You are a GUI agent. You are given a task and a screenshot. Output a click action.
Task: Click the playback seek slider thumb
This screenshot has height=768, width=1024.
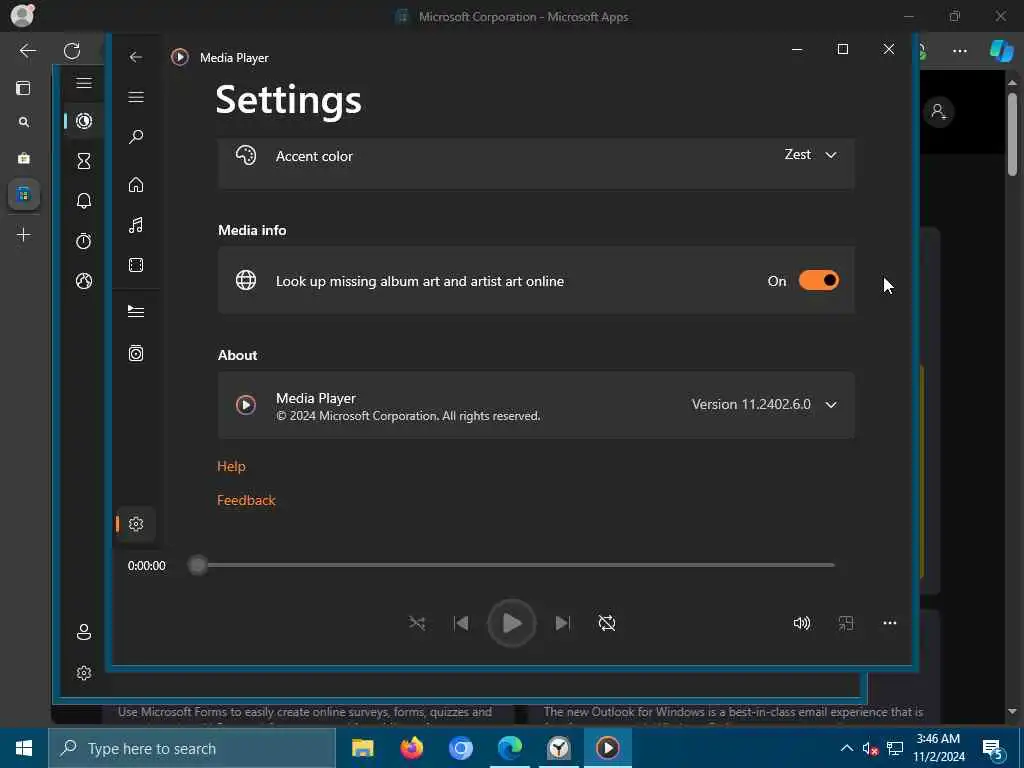[x=197, y=565]
